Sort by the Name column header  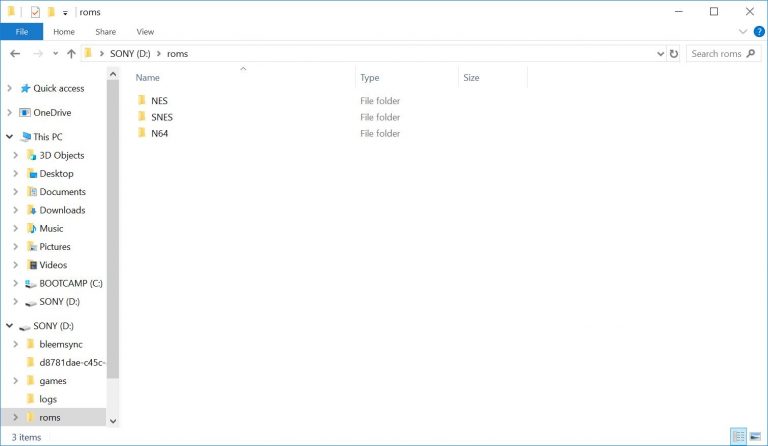point(148,78)
